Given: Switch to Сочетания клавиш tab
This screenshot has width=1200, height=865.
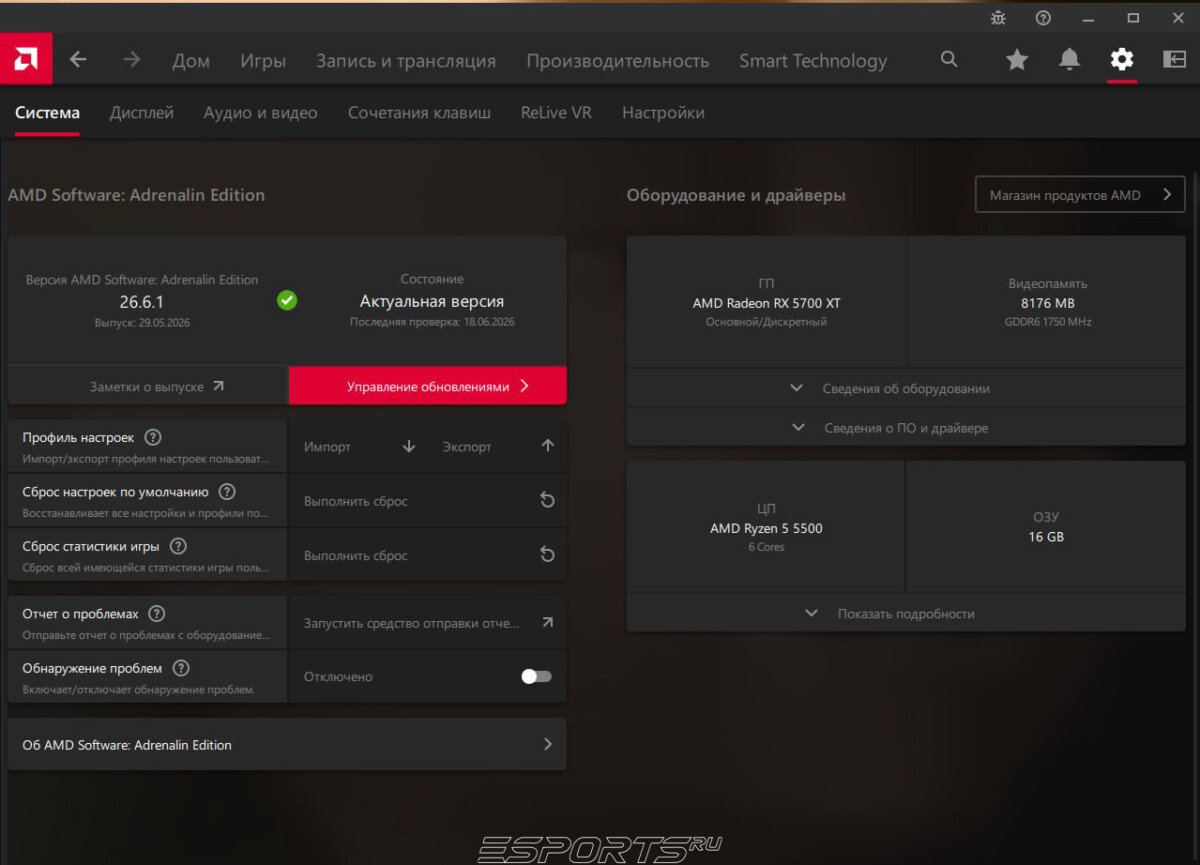Looking at the screenshot, I should pos(419,113).
